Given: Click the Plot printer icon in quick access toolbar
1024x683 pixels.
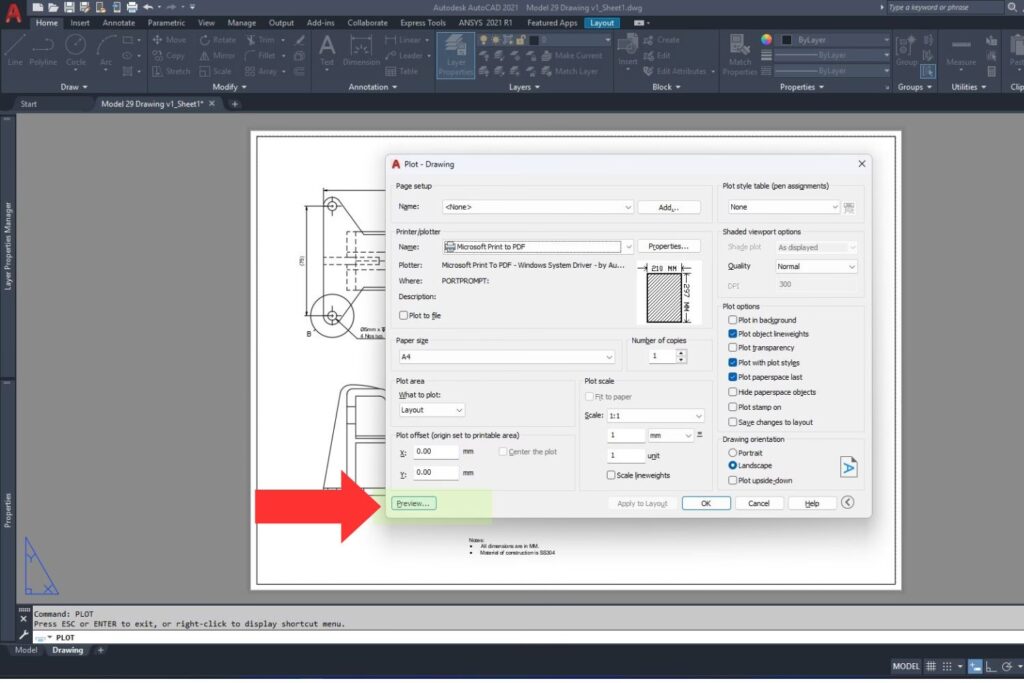Looking at the screenshot, I should tap(132, 7).
